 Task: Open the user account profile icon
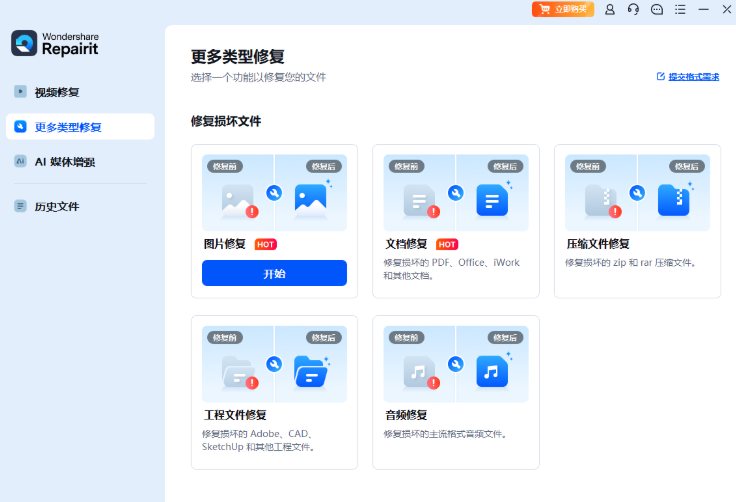coord(610,9)
